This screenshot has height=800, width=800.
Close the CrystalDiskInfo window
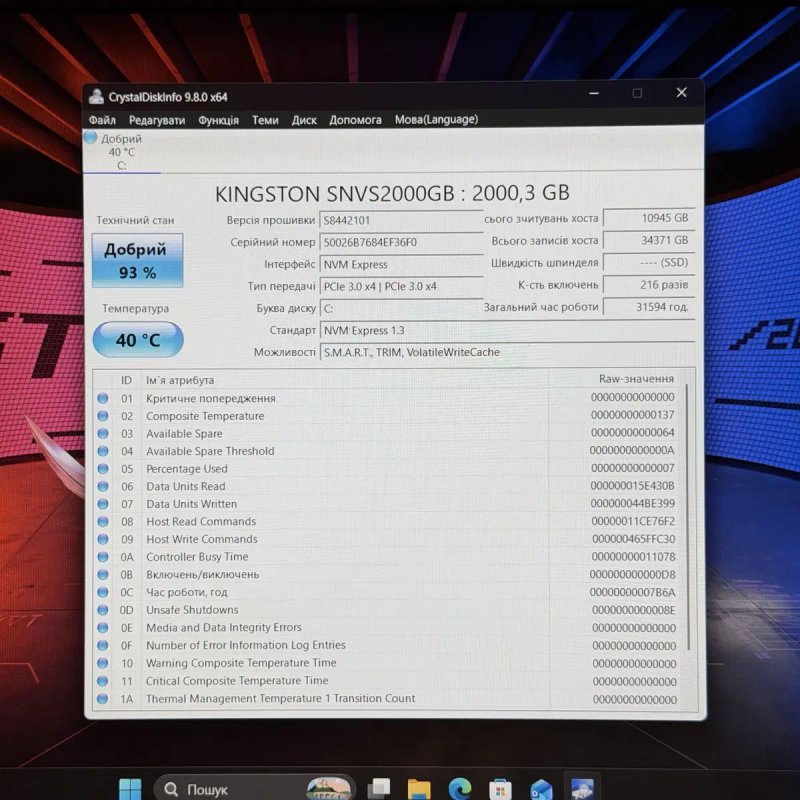681,92
